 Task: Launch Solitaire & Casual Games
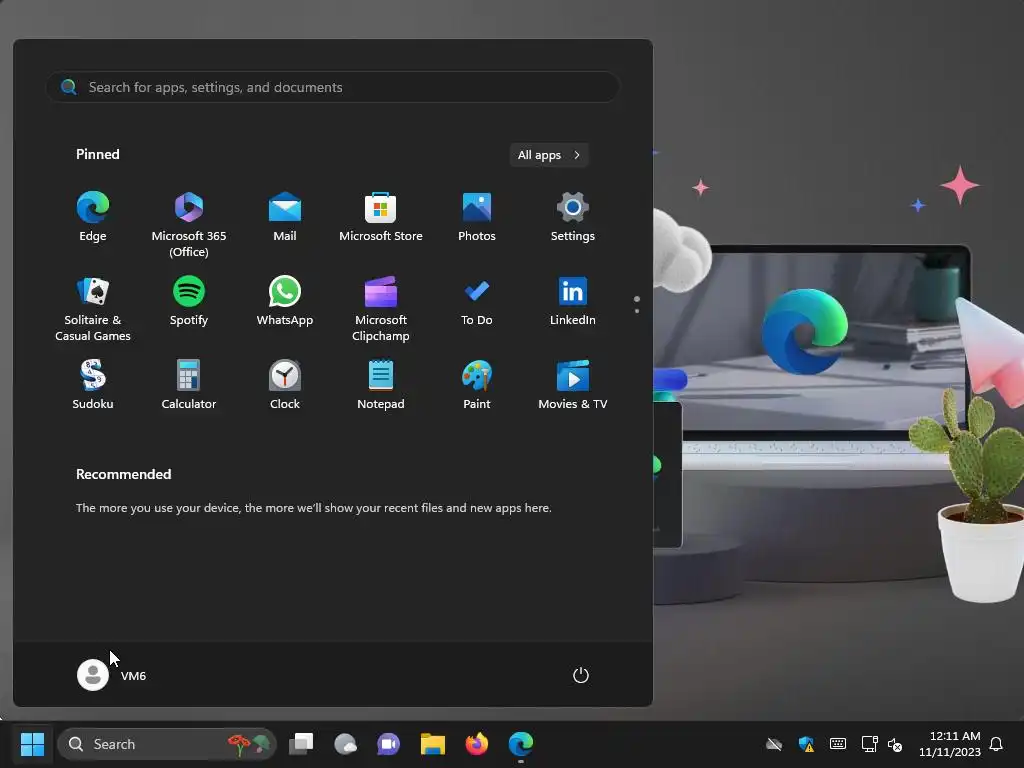point(93,309)
